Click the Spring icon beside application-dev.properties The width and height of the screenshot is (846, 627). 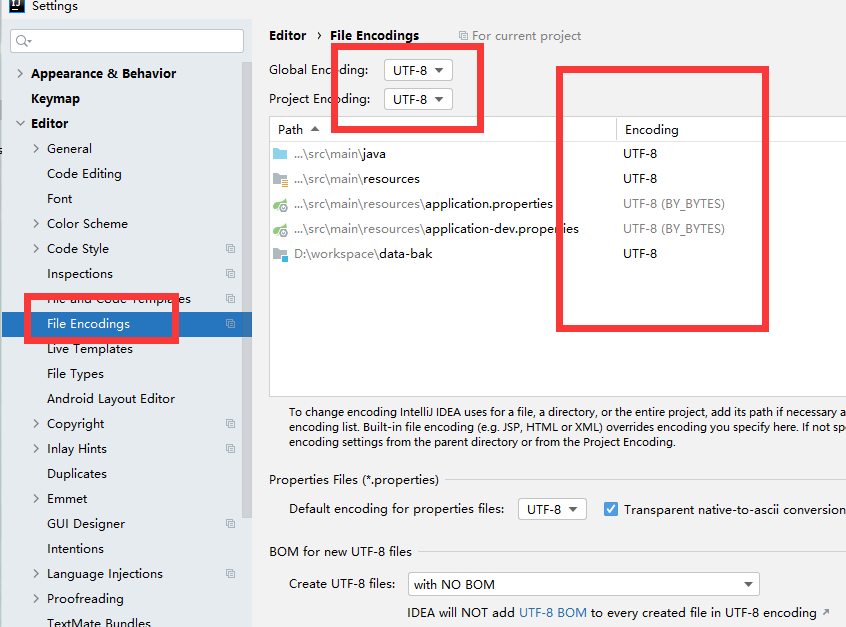pyautogui.click(x=279, y=228)
